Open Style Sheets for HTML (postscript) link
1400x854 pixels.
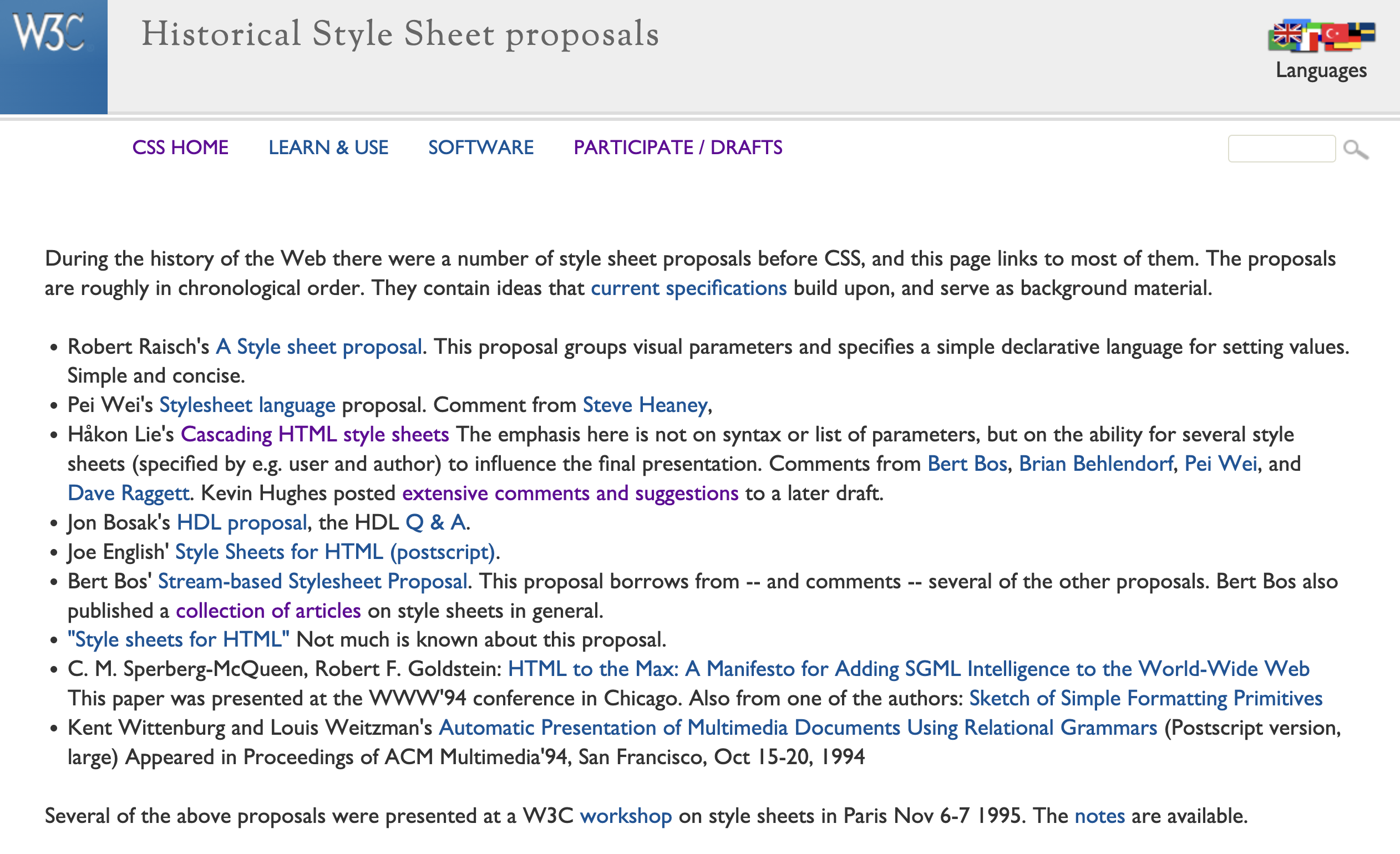[335, 552]
